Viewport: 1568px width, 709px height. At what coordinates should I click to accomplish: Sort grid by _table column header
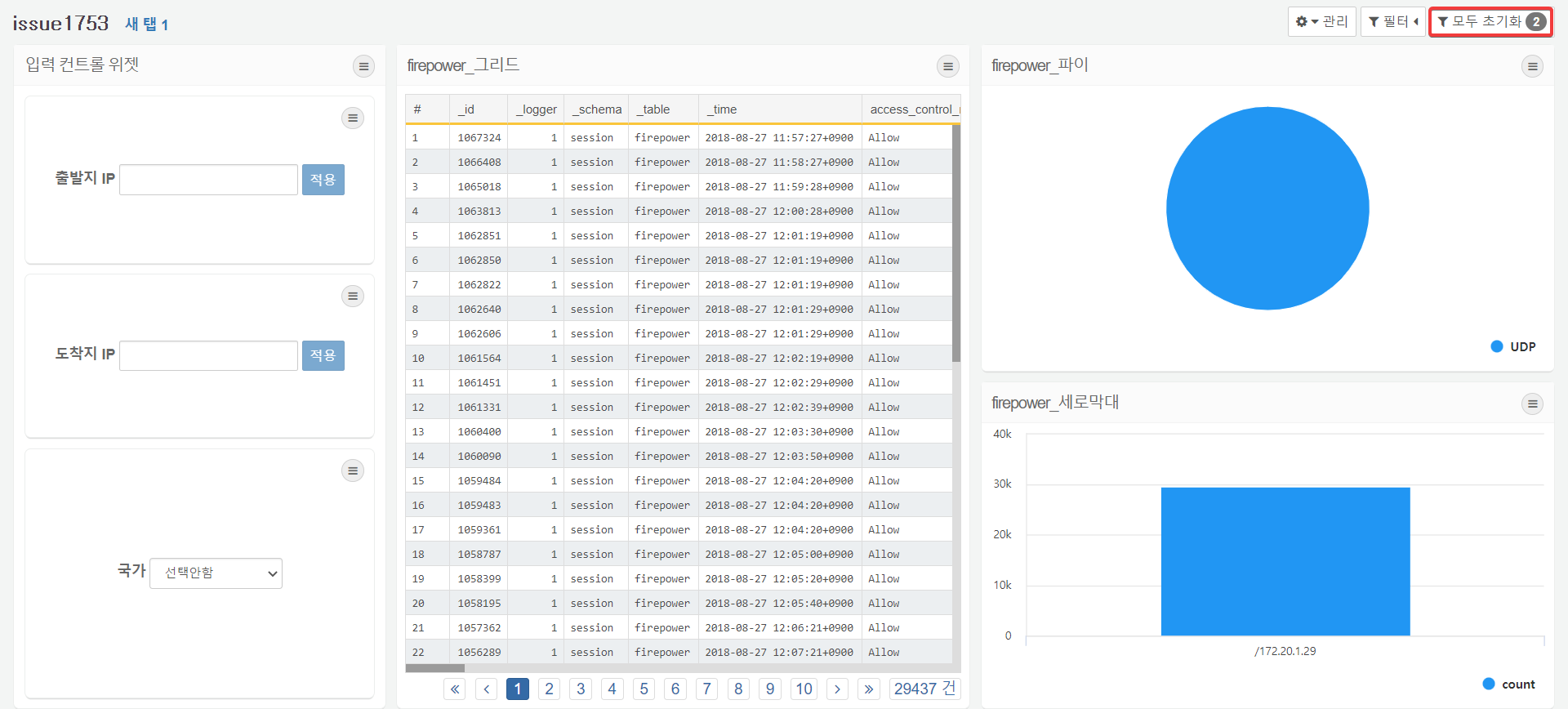pos(664,109)
